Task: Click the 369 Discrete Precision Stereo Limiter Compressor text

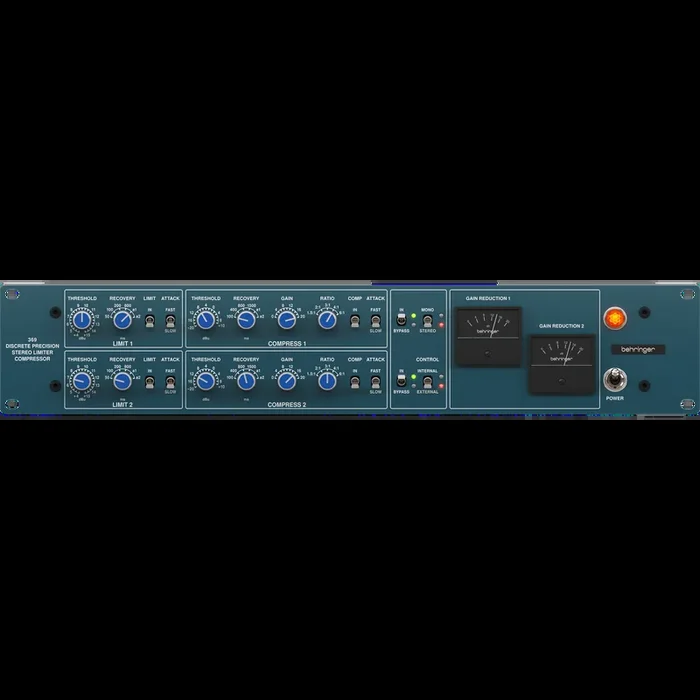Action: point(32,349)
